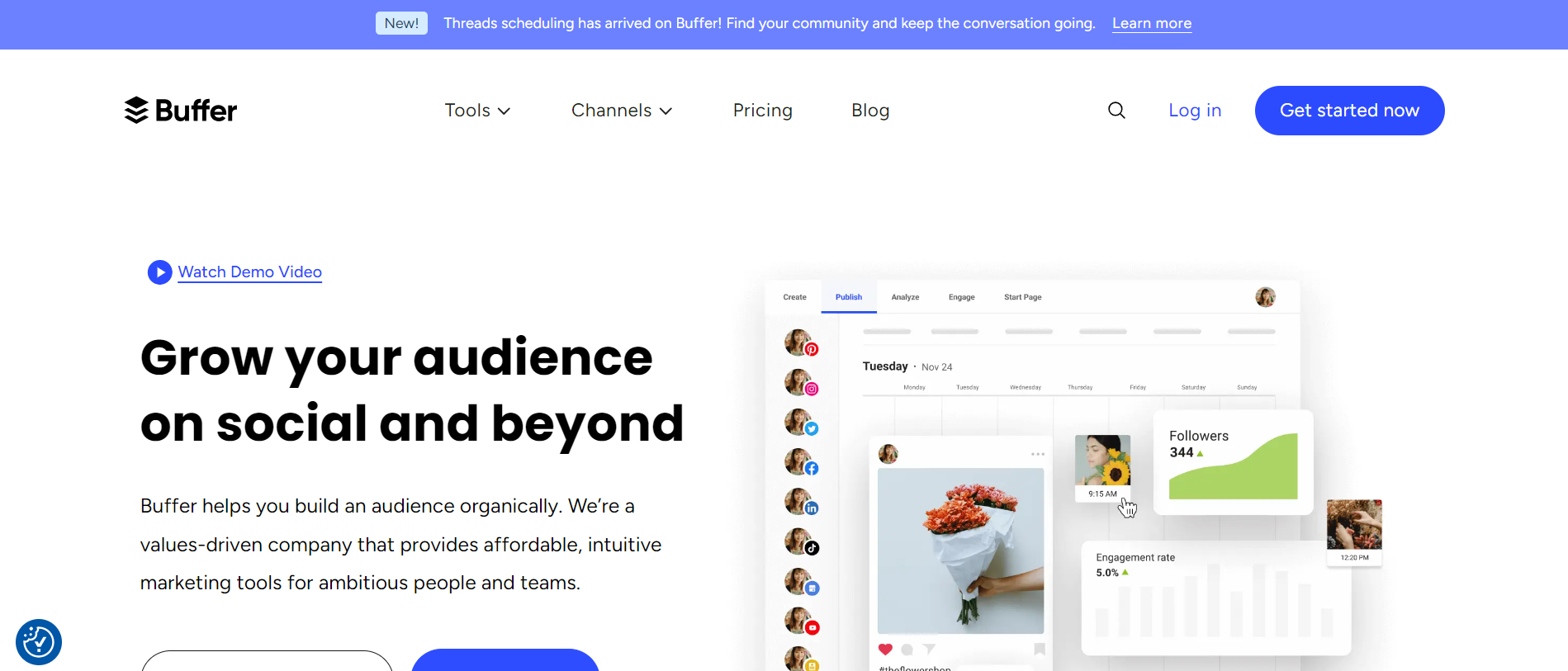Viewport: 1568px width, 671px height.
Task: Click the bookmark icon under flower post
Action: click(x=1040, y=650)
